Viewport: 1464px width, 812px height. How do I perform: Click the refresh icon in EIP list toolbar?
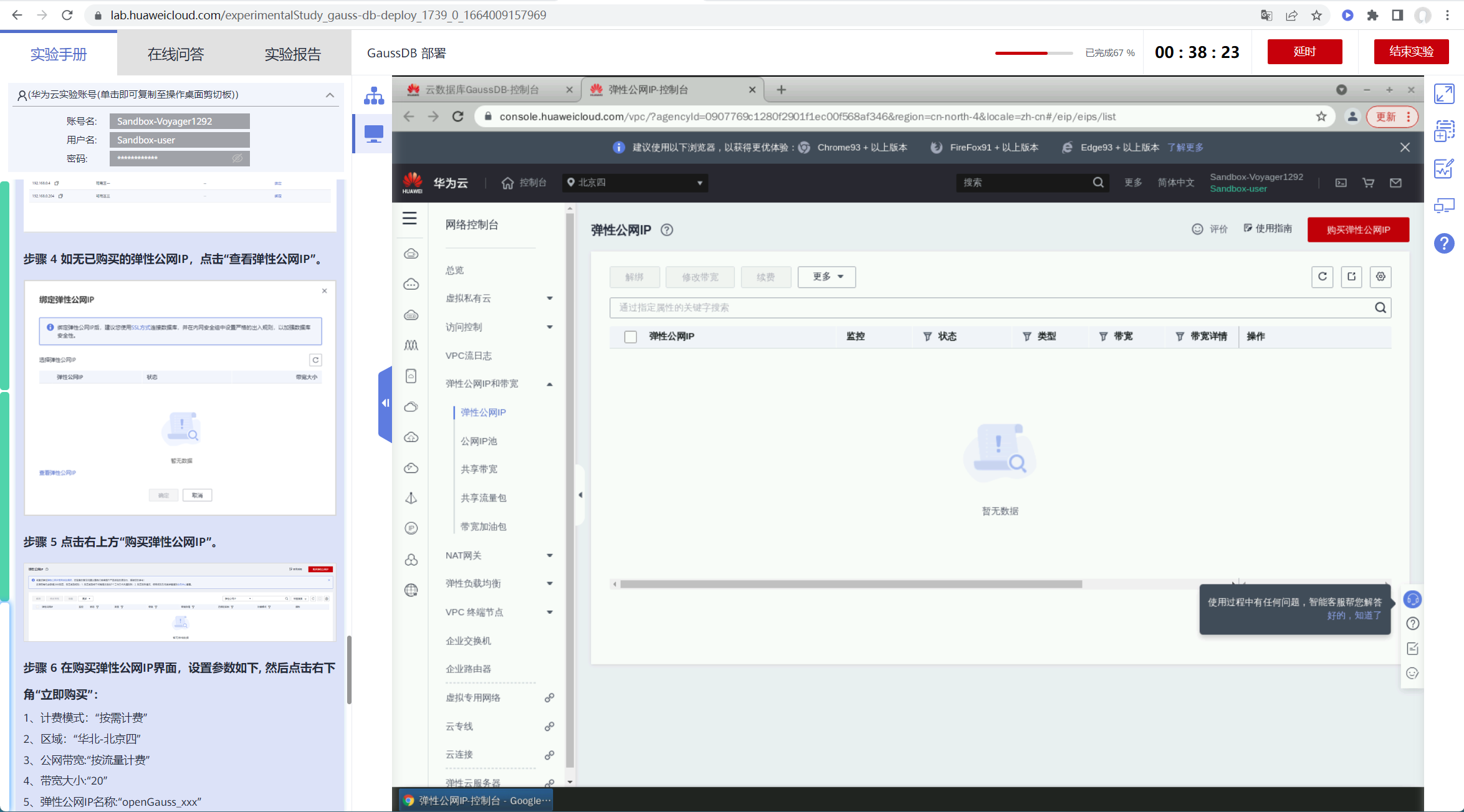point(1322,276)
